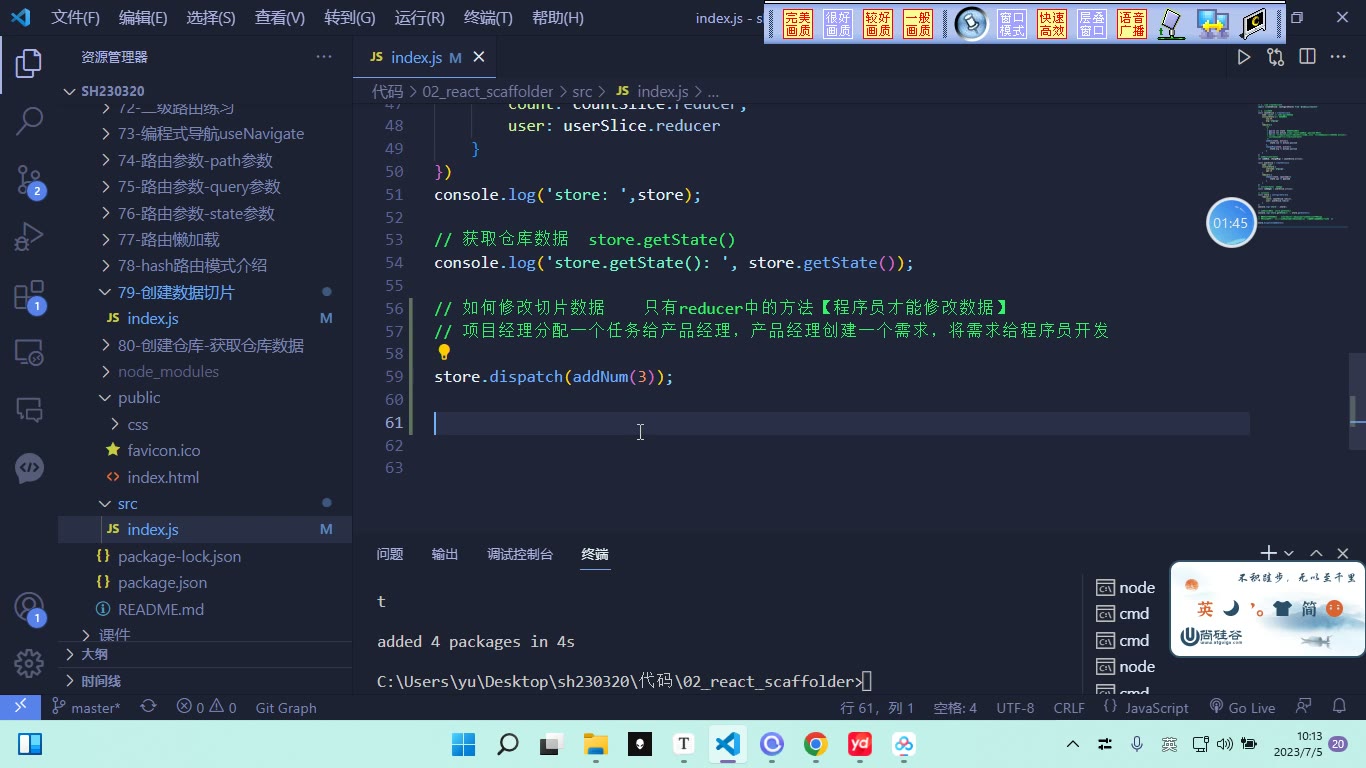Click the Run Code play icon

pos(1244,57)
